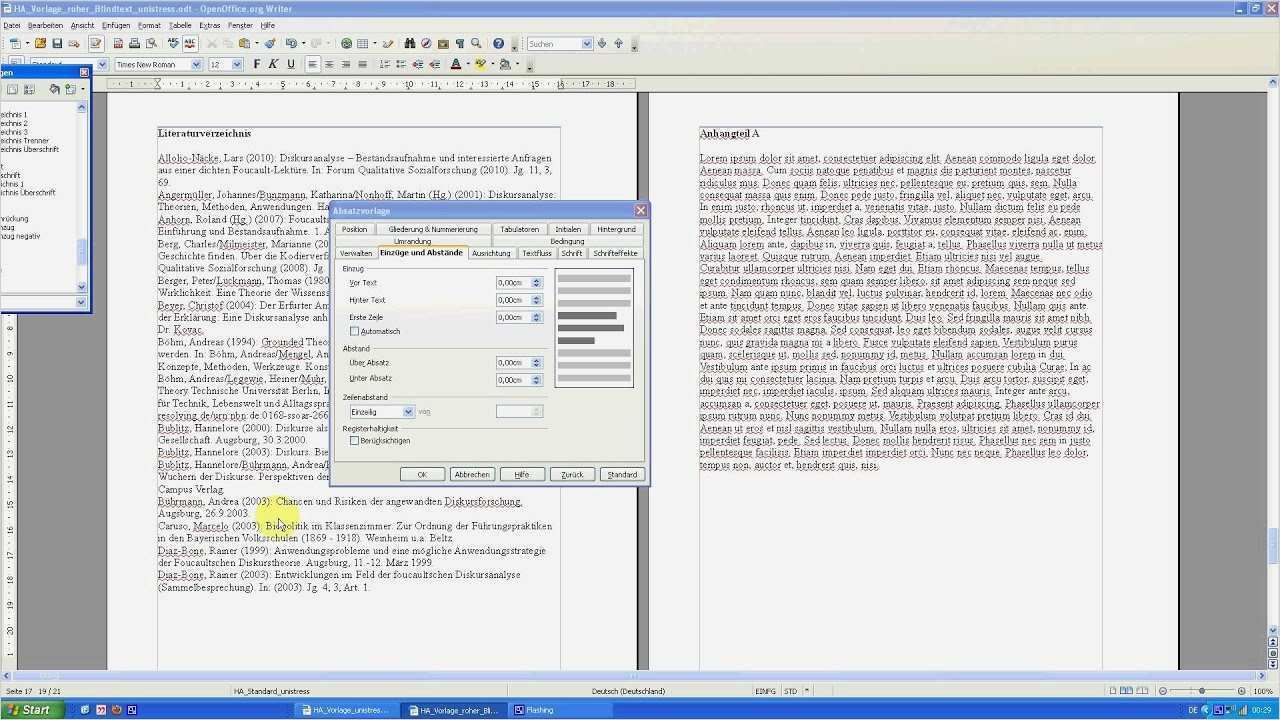Expand the Font Color dropdown arrow

click(467, 64)
